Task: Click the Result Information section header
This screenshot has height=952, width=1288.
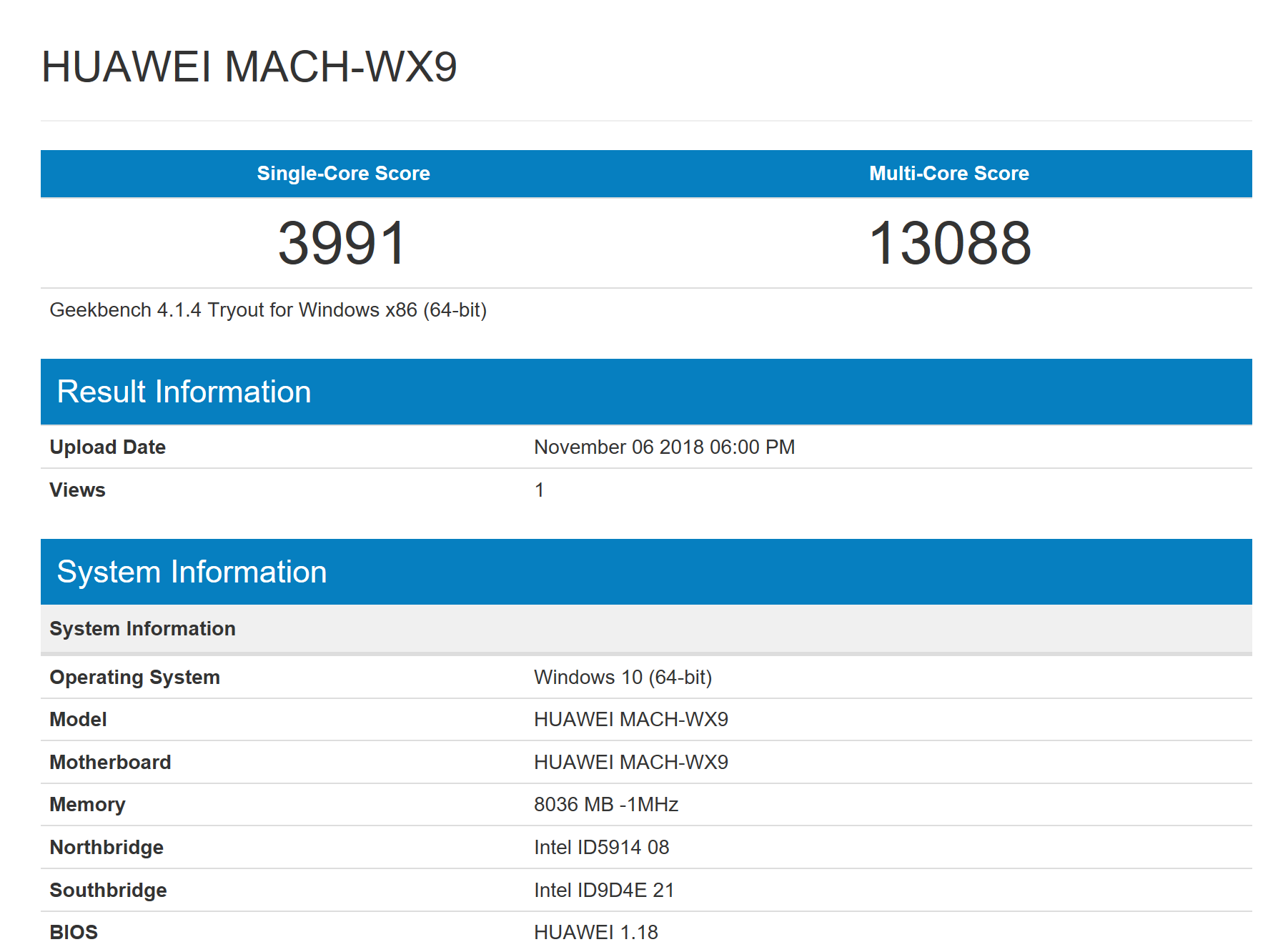Action: pyautogui.click(x=646, y=392)
